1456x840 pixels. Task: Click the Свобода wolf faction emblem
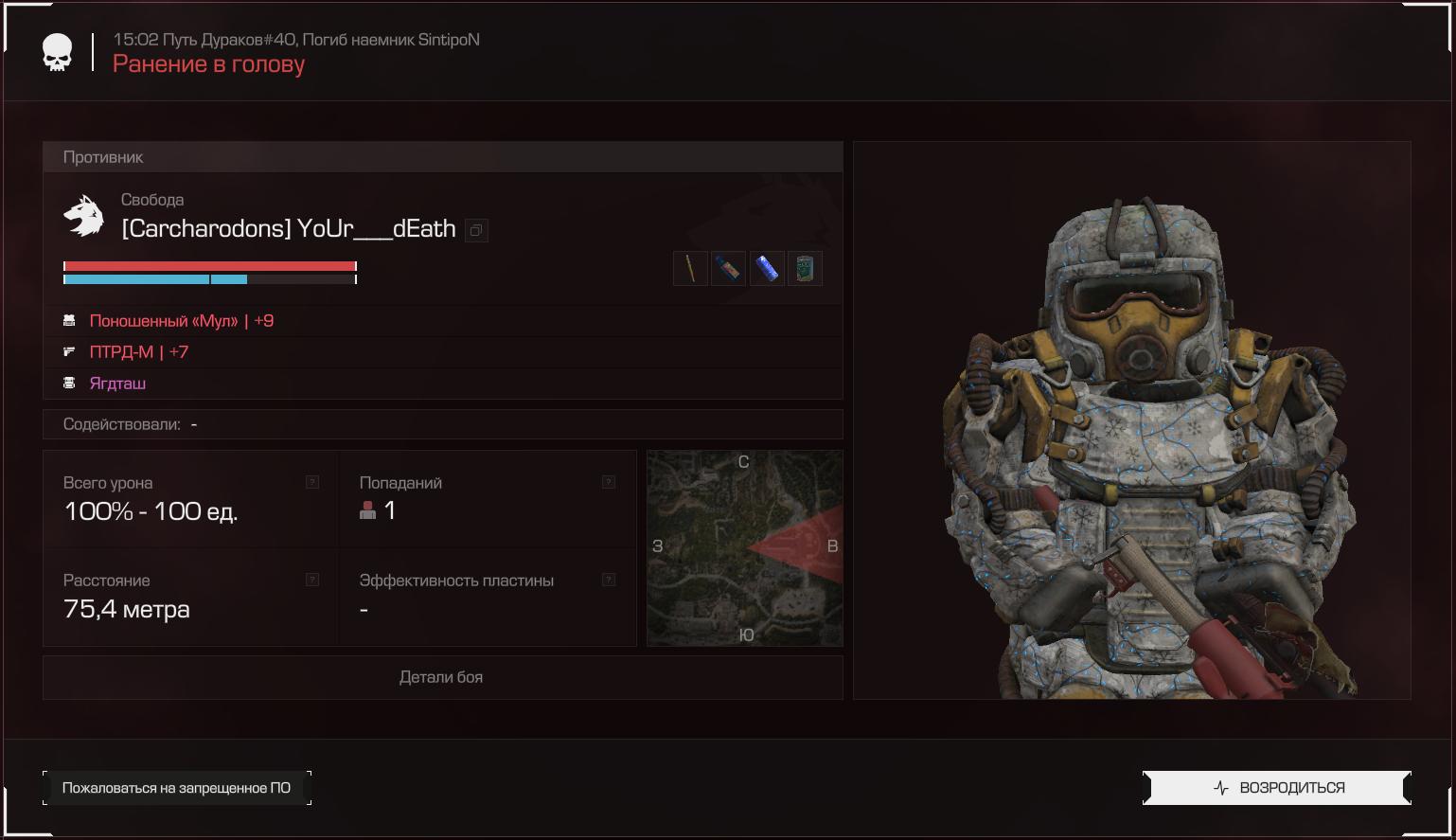(x=83, y=216)
